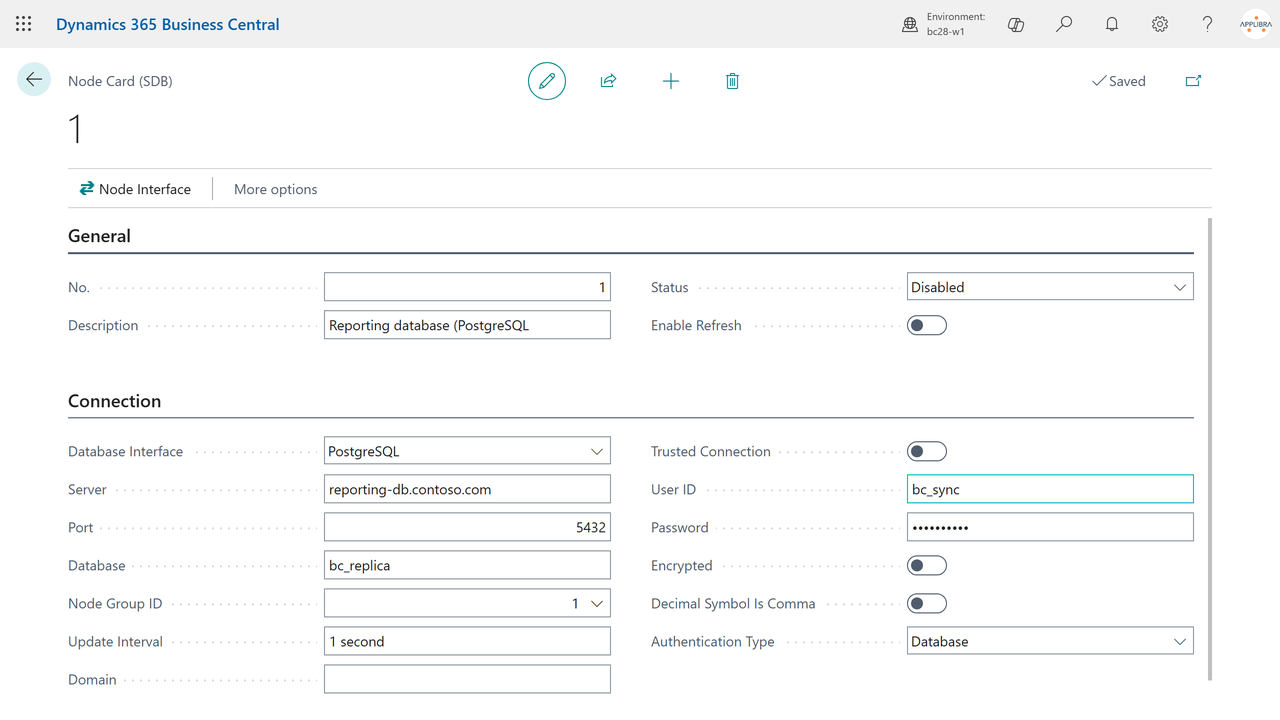Click the Database name input field

coord(467,565)
